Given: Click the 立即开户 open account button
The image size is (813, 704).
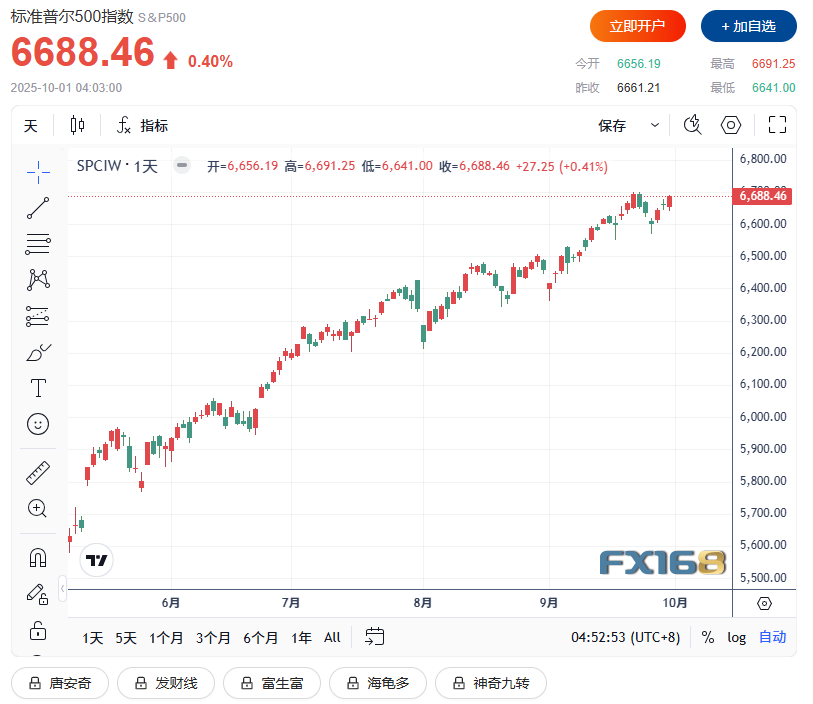Looking at the screenshot, I should [x=638, y=26].
